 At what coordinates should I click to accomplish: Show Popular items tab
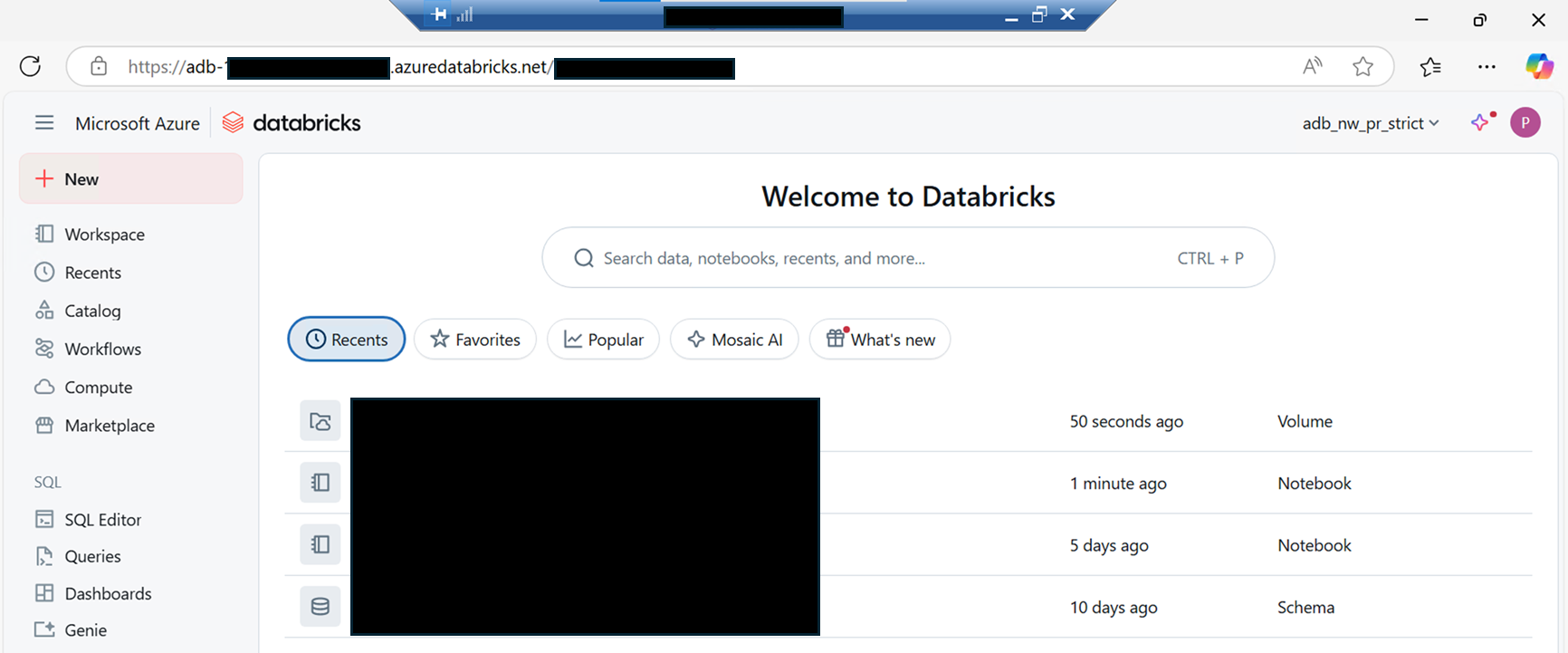(603, 339)
